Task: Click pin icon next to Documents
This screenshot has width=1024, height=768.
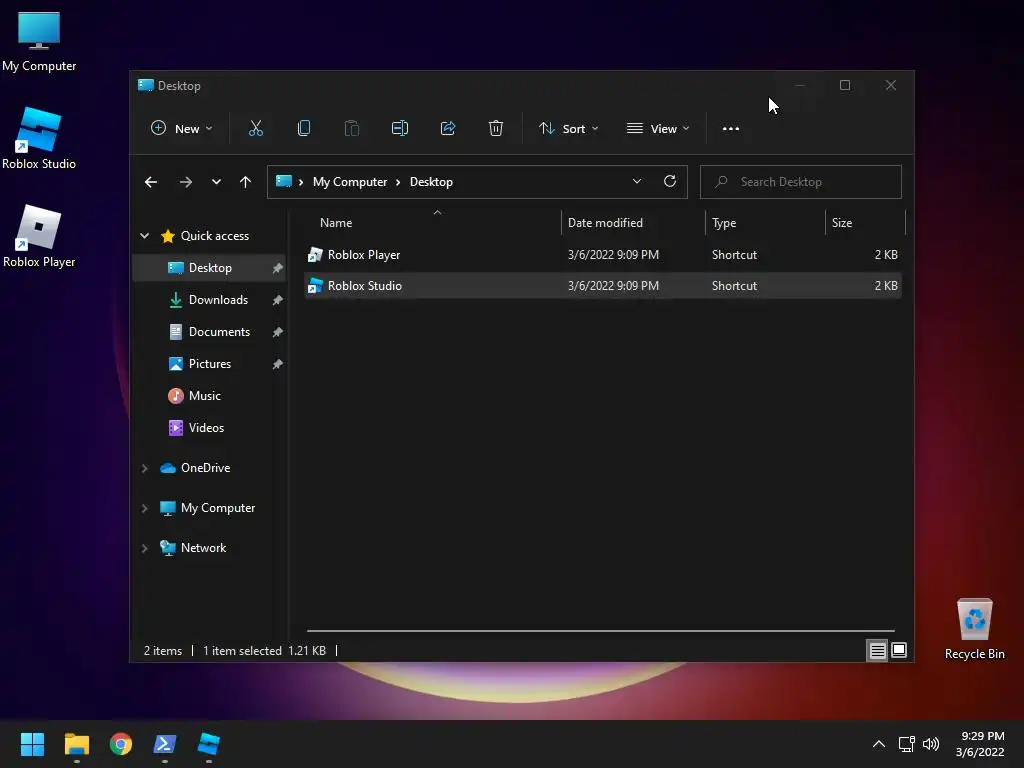Action: (x=278, y=332)
